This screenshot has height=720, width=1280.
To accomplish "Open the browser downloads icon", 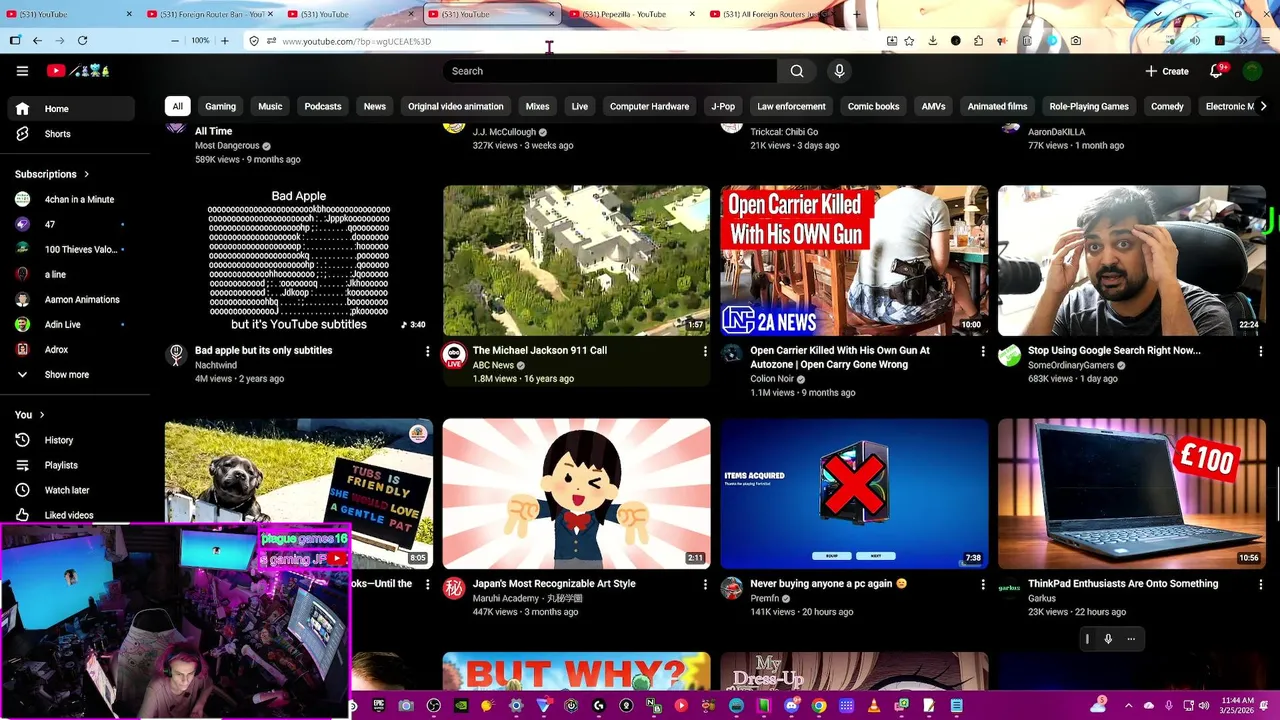I will pos(932,41).
